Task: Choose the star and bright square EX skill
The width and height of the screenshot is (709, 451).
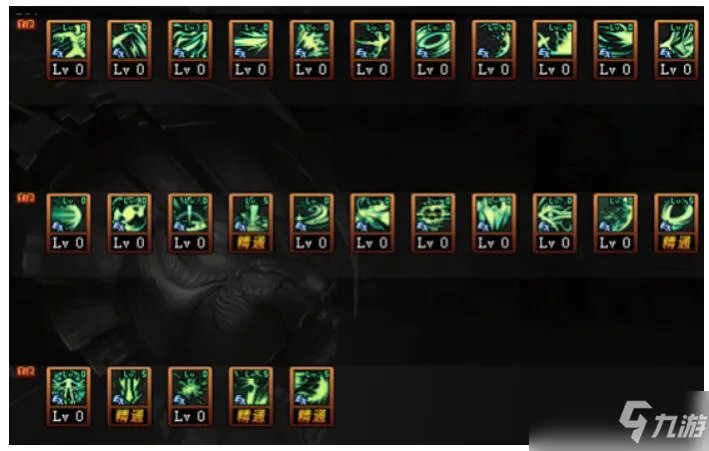Action: [555, 50]
